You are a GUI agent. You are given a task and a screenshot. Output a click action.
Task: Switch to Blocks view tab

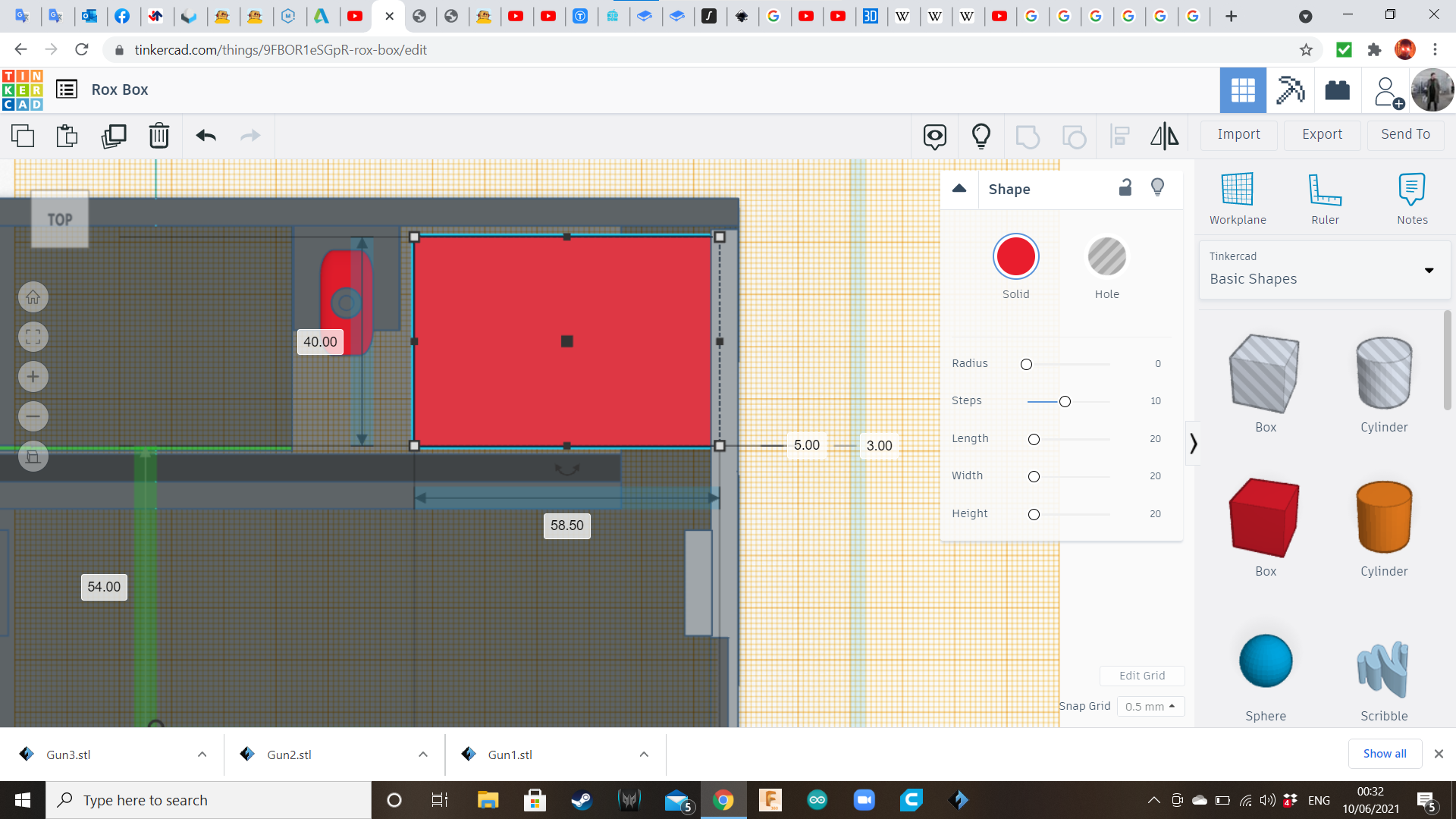(x=1290, y=90)
